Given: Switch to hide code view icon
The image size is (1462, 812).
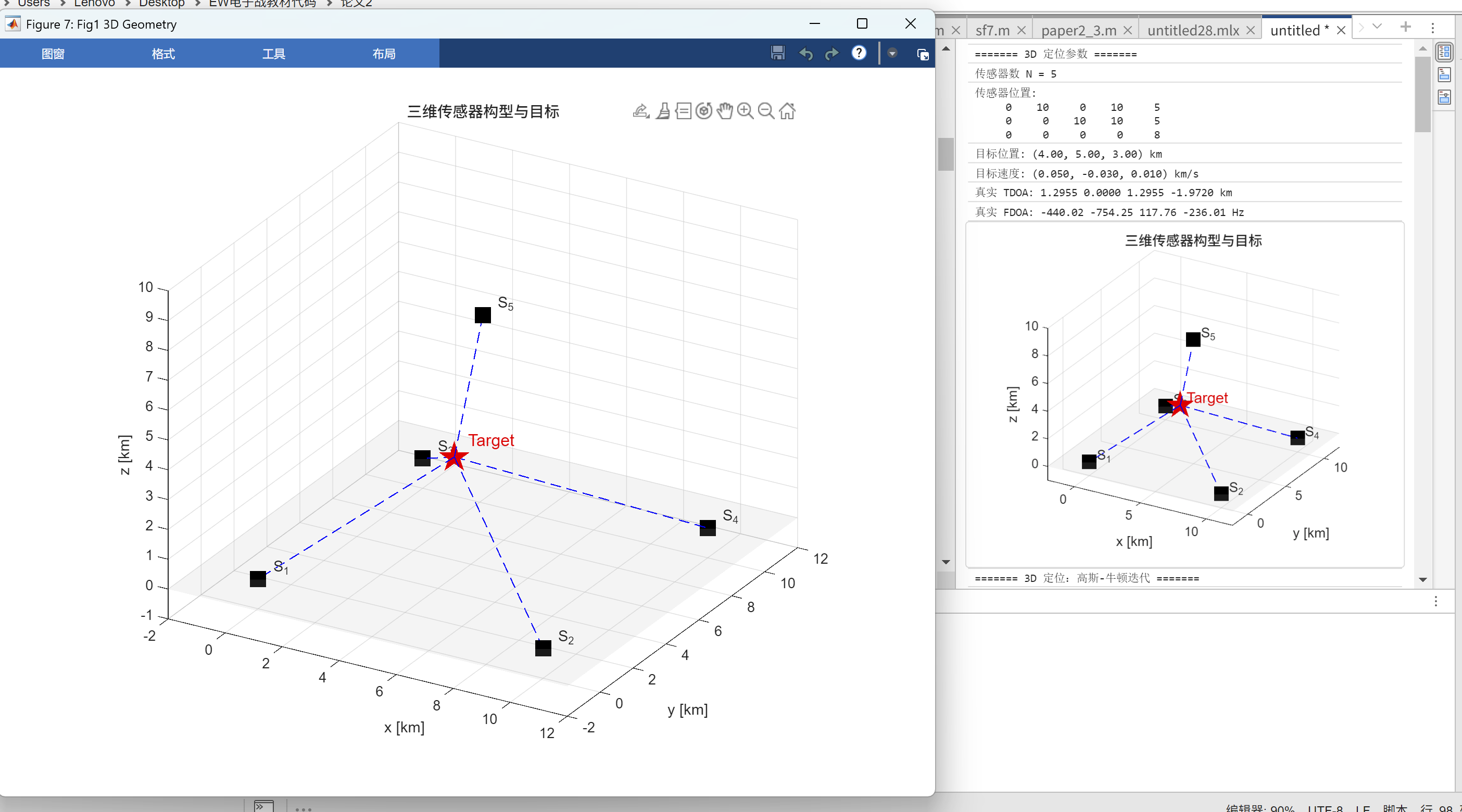Looking at the screenshot, I should click(x=1444, y=97).
